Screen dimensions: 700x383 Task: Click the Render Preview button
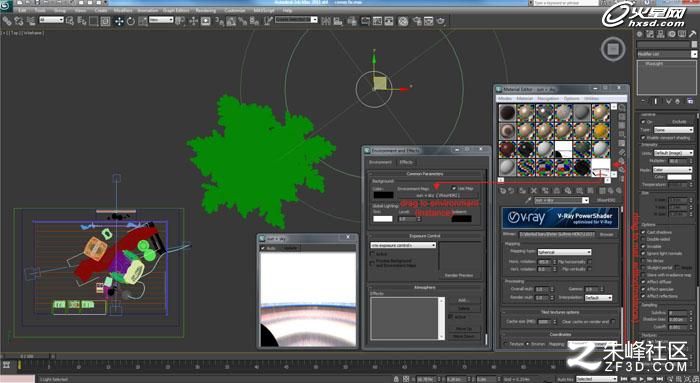[458, 275]
